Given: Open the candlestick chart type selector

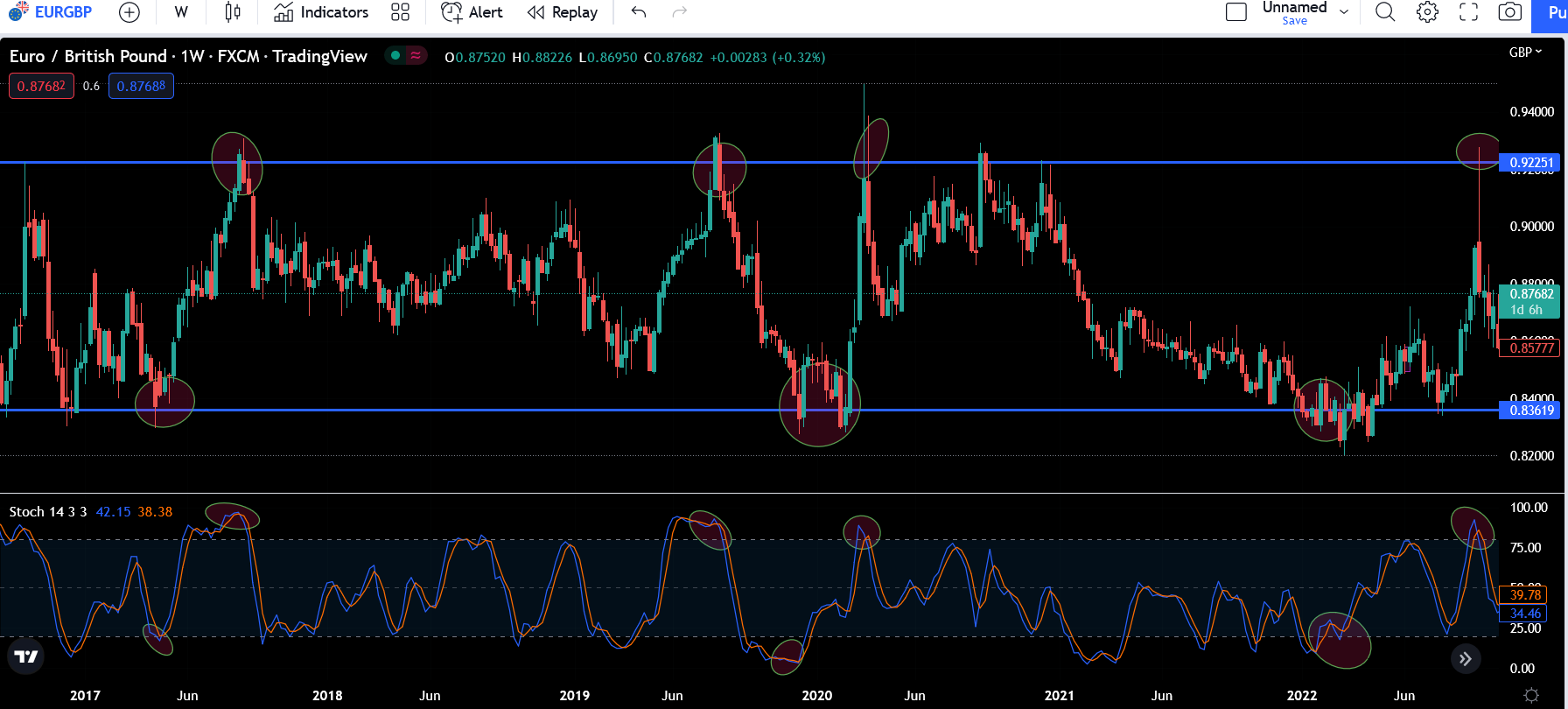Looking at the screenshot, I should (x=232, y=12).
